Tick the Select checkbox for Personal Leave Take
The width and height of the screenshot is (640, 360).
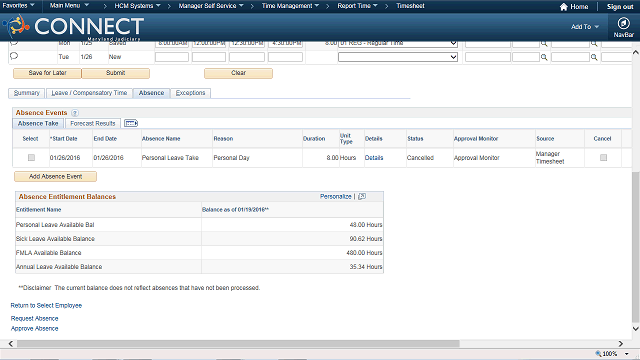tap(31, 158)
